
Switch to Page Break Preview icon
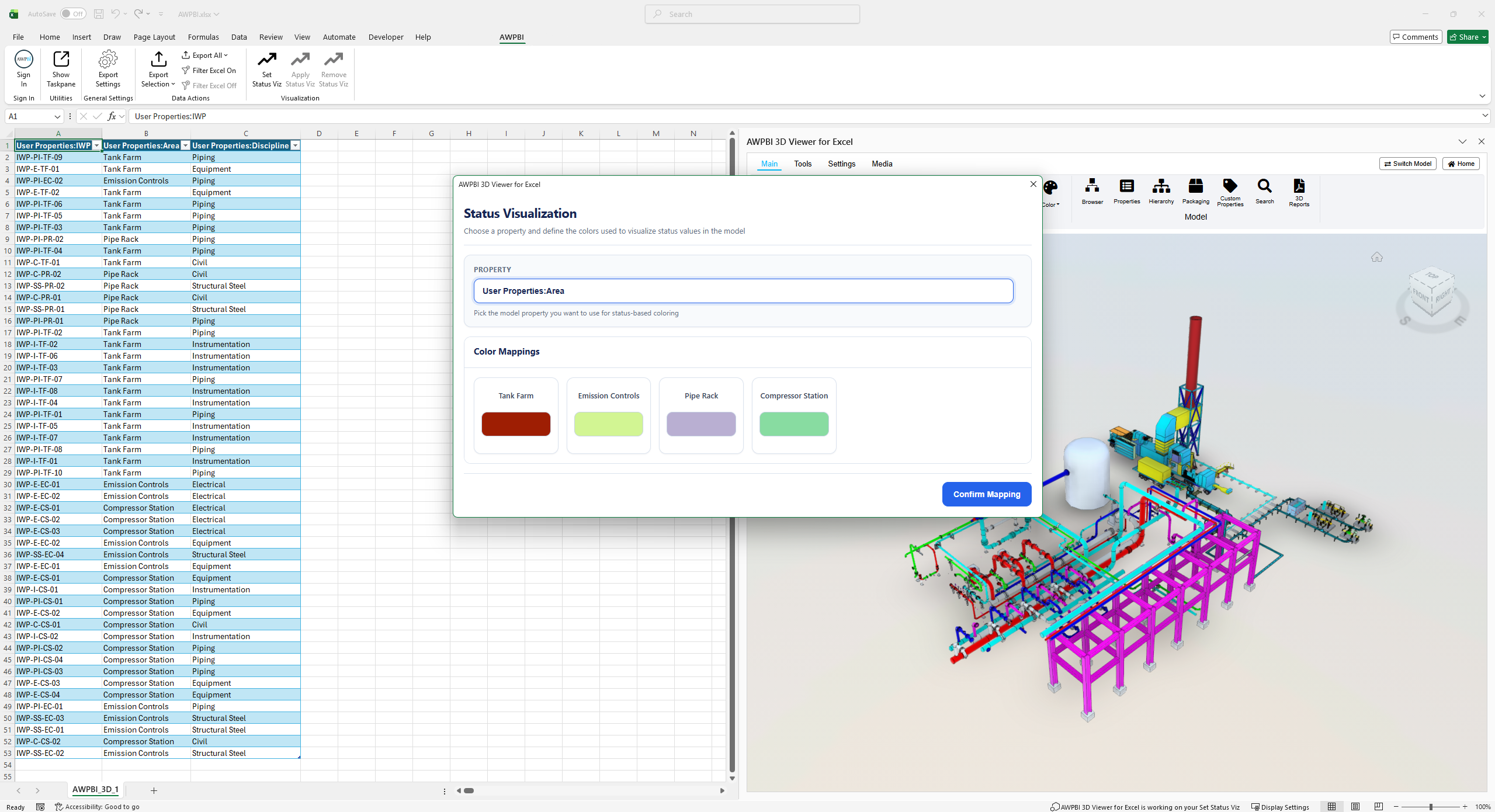pyautogui.click(x=1378, y=807)
